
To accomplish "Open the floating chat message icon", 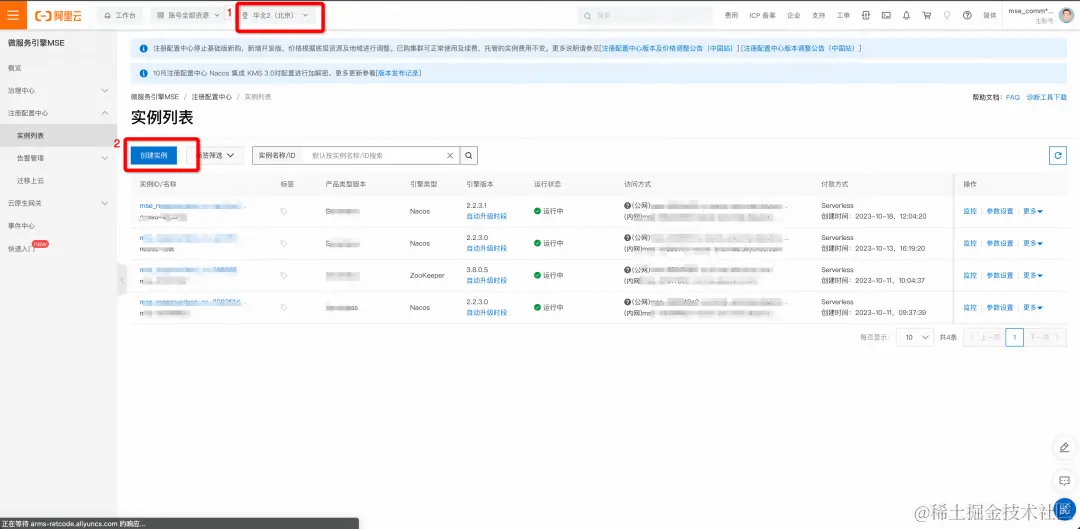I will coord(1064,480).
